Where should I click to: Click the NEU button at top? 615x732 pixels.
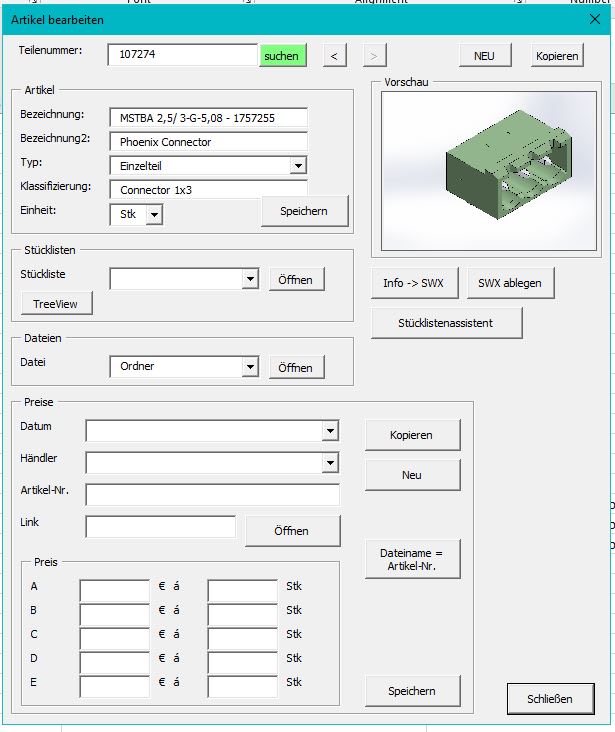pos(485,56)
